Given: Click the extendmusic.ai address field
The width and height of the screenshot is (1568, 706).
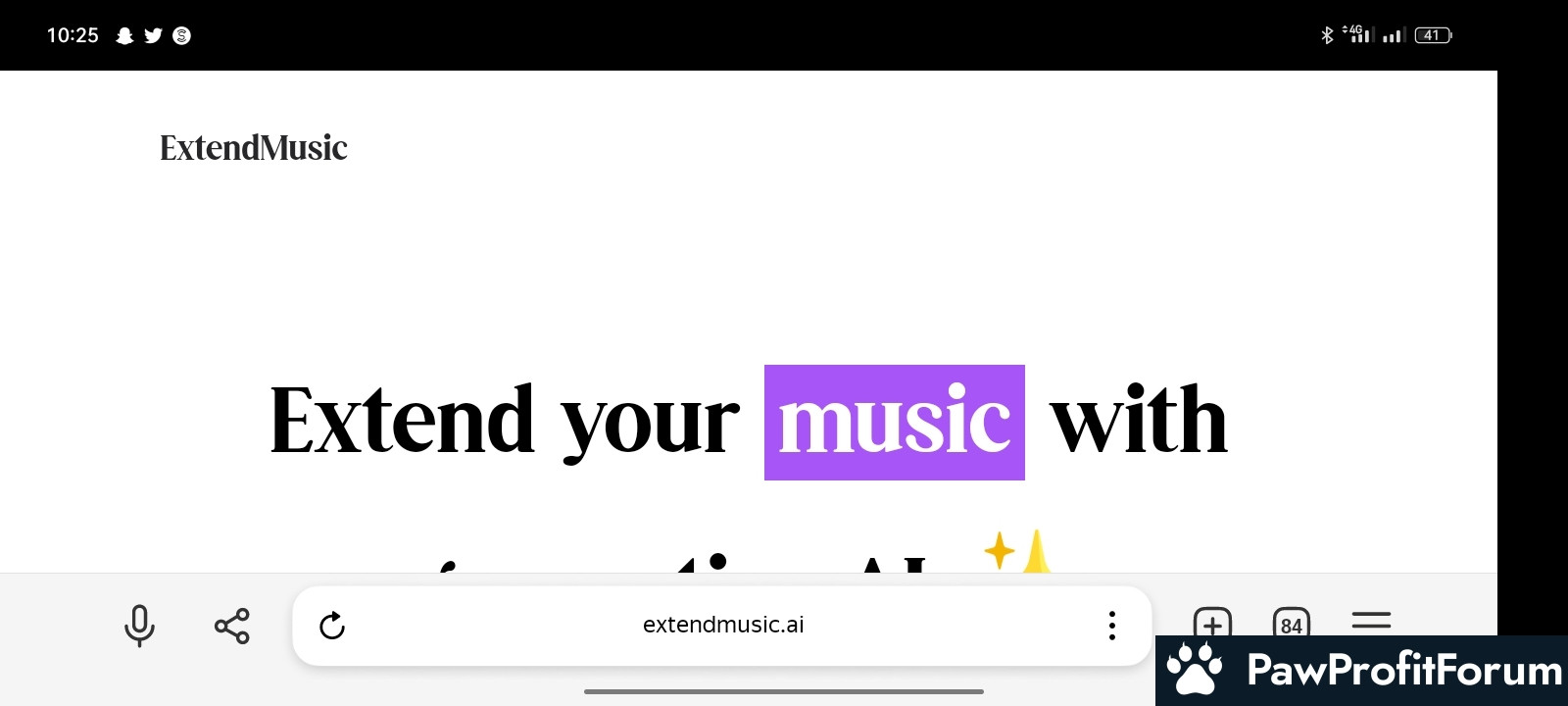Looking at the screenshot, I should [722, 626].
